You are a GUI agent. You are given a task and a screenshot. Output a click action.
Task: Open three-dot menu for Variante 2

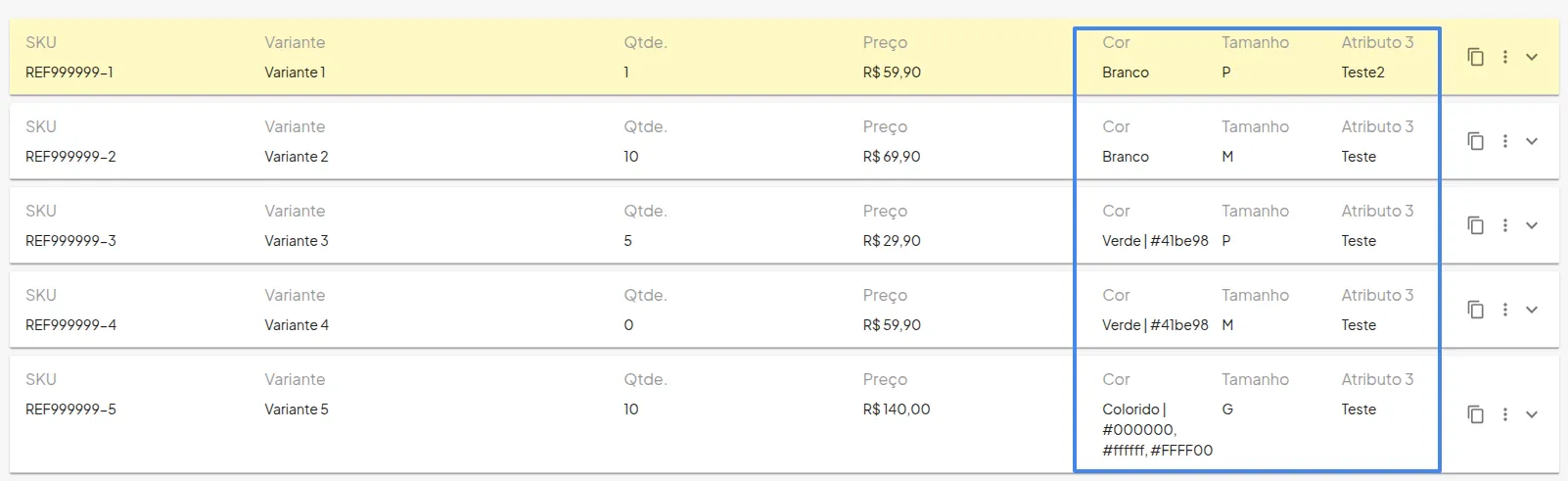click(1505, 141)
